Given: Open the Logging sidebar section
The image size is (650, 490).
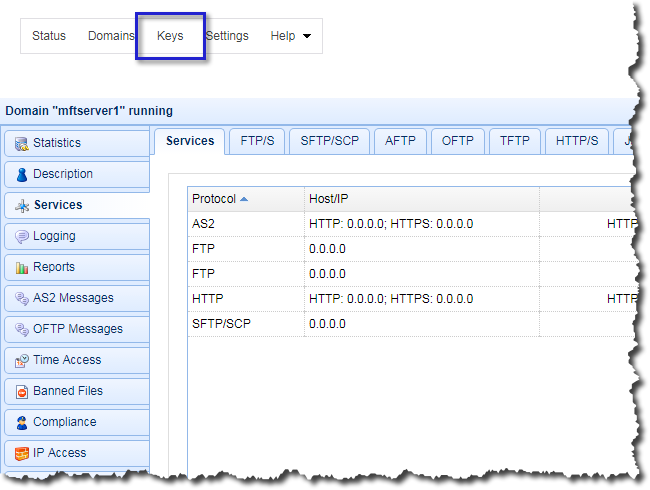Looking at the screenshot, I should tap(77, 236).
